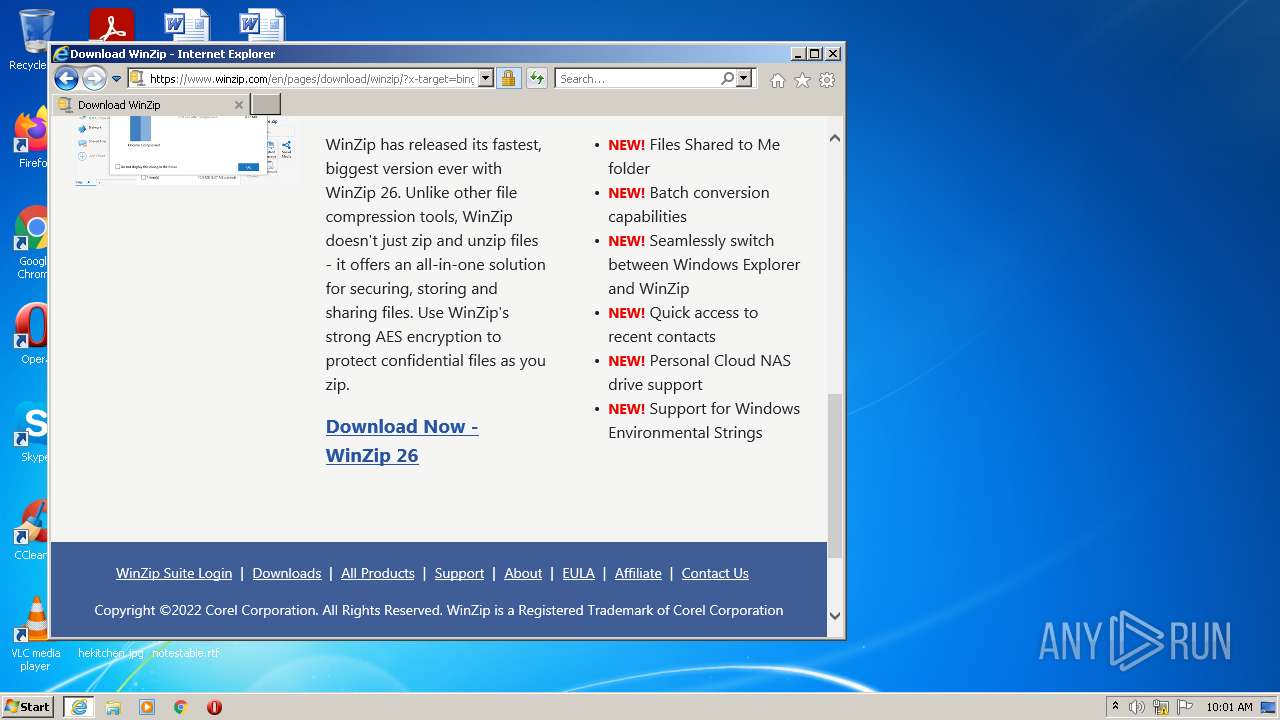Click the 10:01 AM system clock
Image resolution: width=1280 pixels, height=720 pixels.
pos(1229,707)
